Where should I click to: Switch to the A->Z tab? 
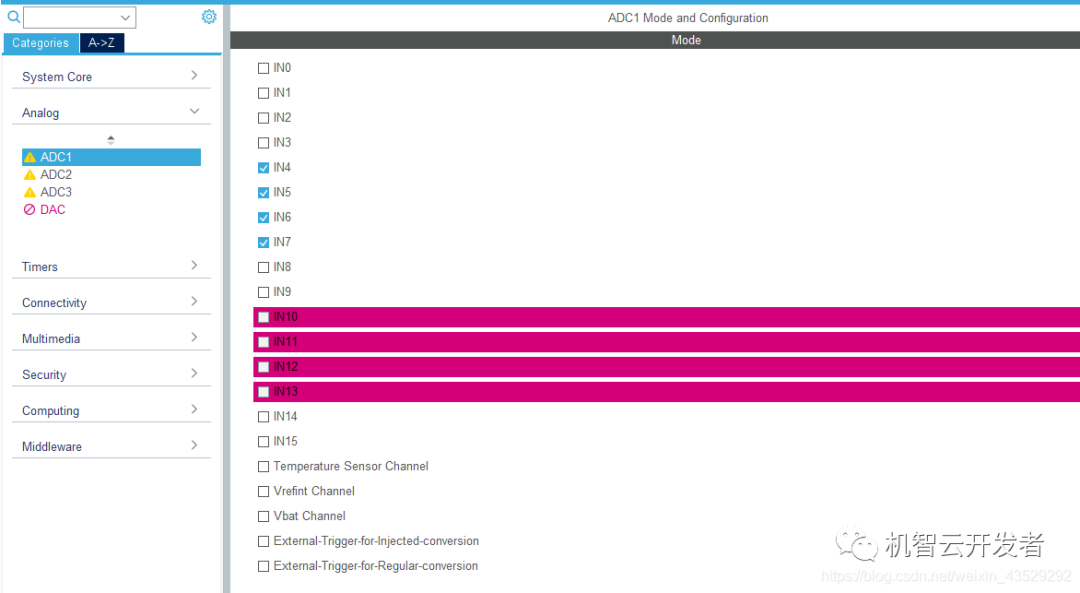pos(101,43)
